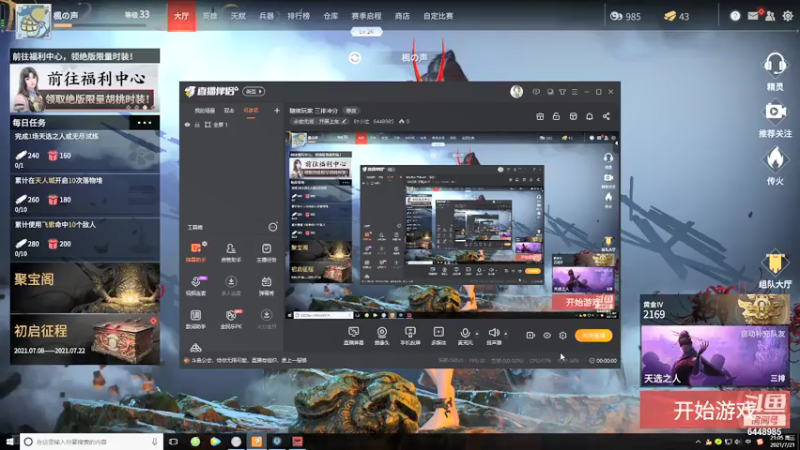Open the game mail envelope icon
This screenshot has height=450, width=800.
(753, 16)
